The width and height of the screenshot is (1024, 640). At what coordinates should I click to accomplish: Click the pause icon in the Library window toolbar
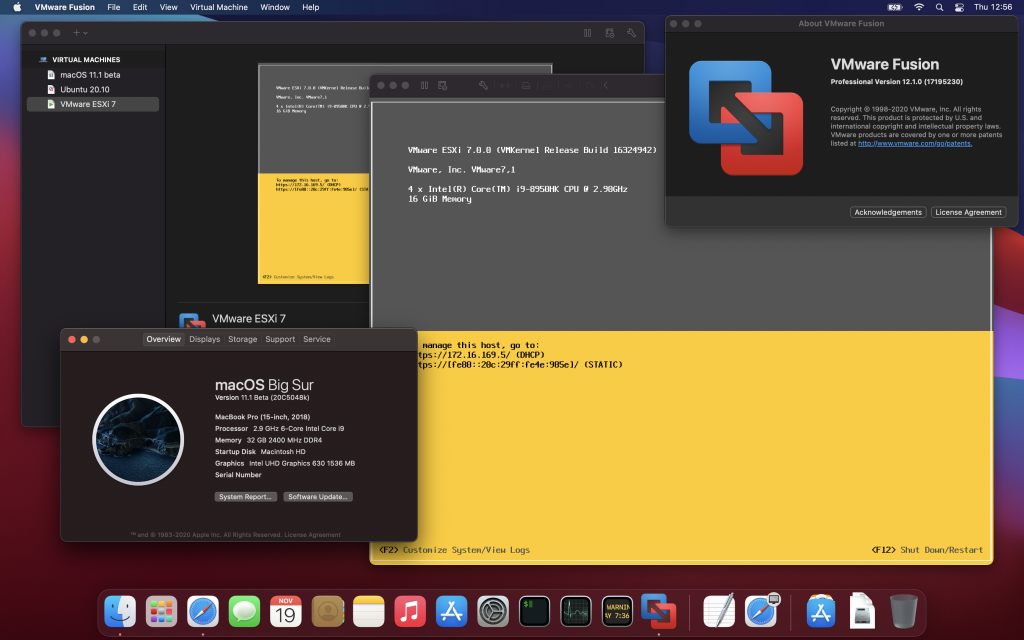588,33
